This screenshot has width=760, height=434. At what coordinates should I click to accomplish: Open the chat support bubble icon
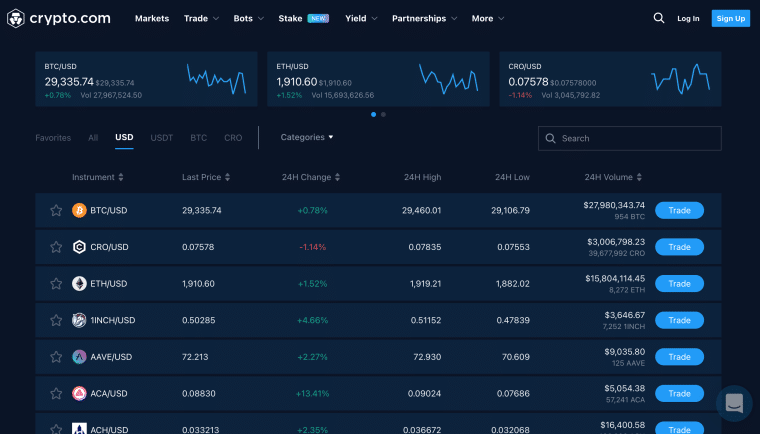(x=734, y=403)
